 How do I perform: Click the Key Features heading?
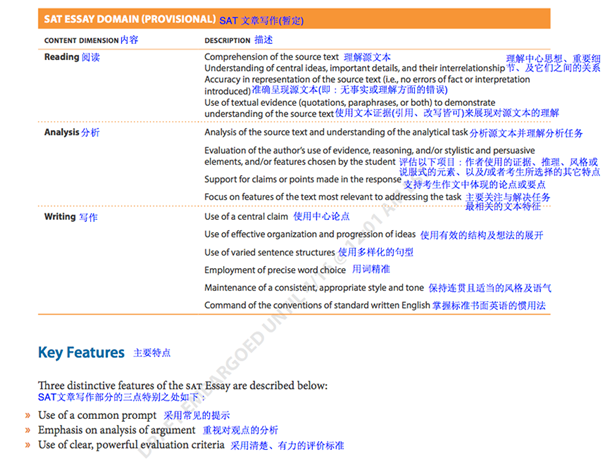point(81,352)
